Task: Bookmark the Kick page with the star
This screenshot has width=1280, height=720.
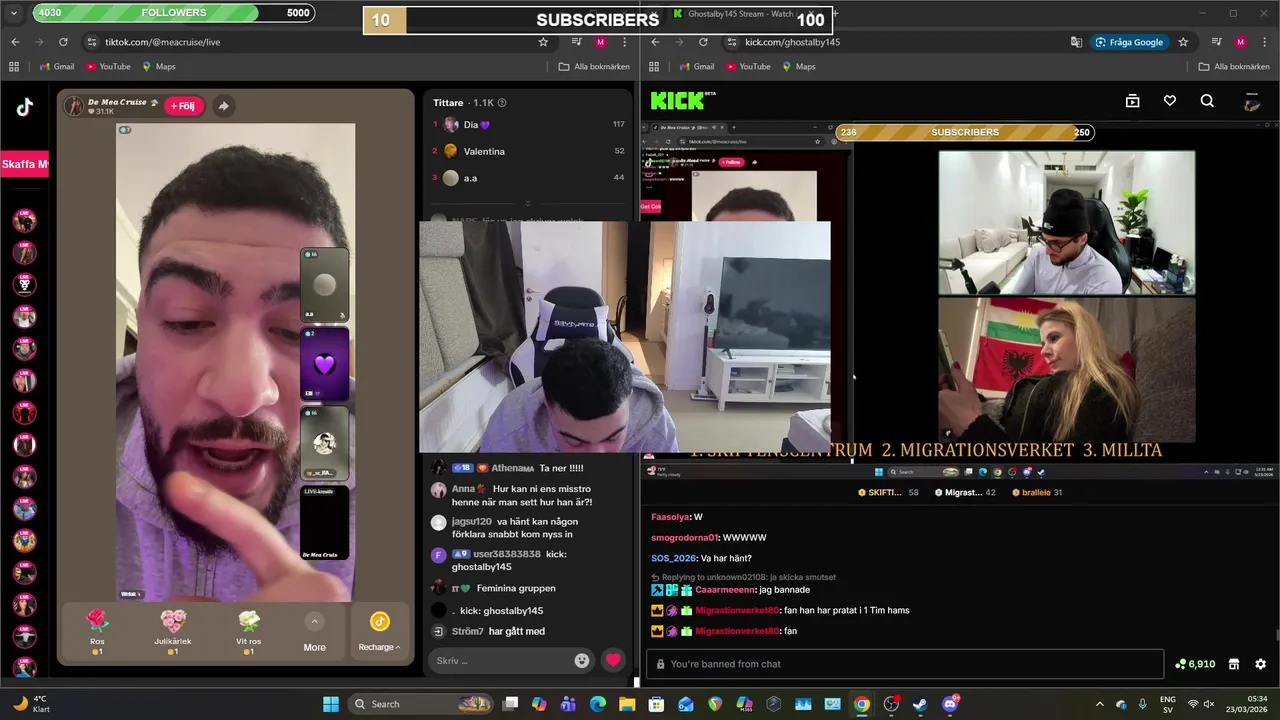Action: click(1183, 42)
